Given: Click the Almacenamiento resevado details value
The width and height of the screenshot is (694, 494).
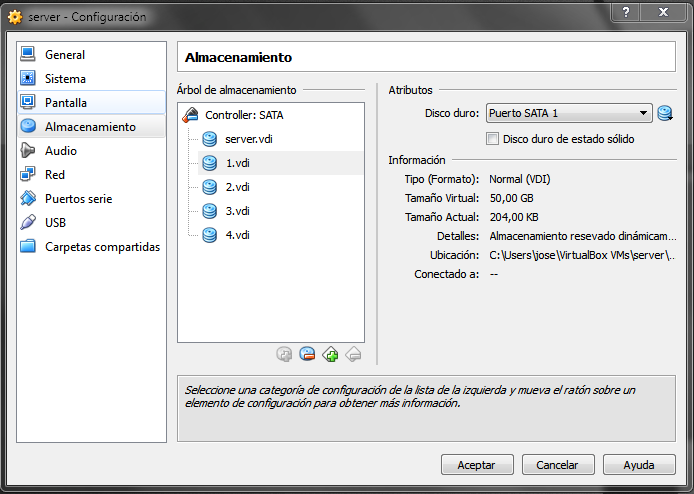Looking at the screenshot, I should click(x=582, y=236).
